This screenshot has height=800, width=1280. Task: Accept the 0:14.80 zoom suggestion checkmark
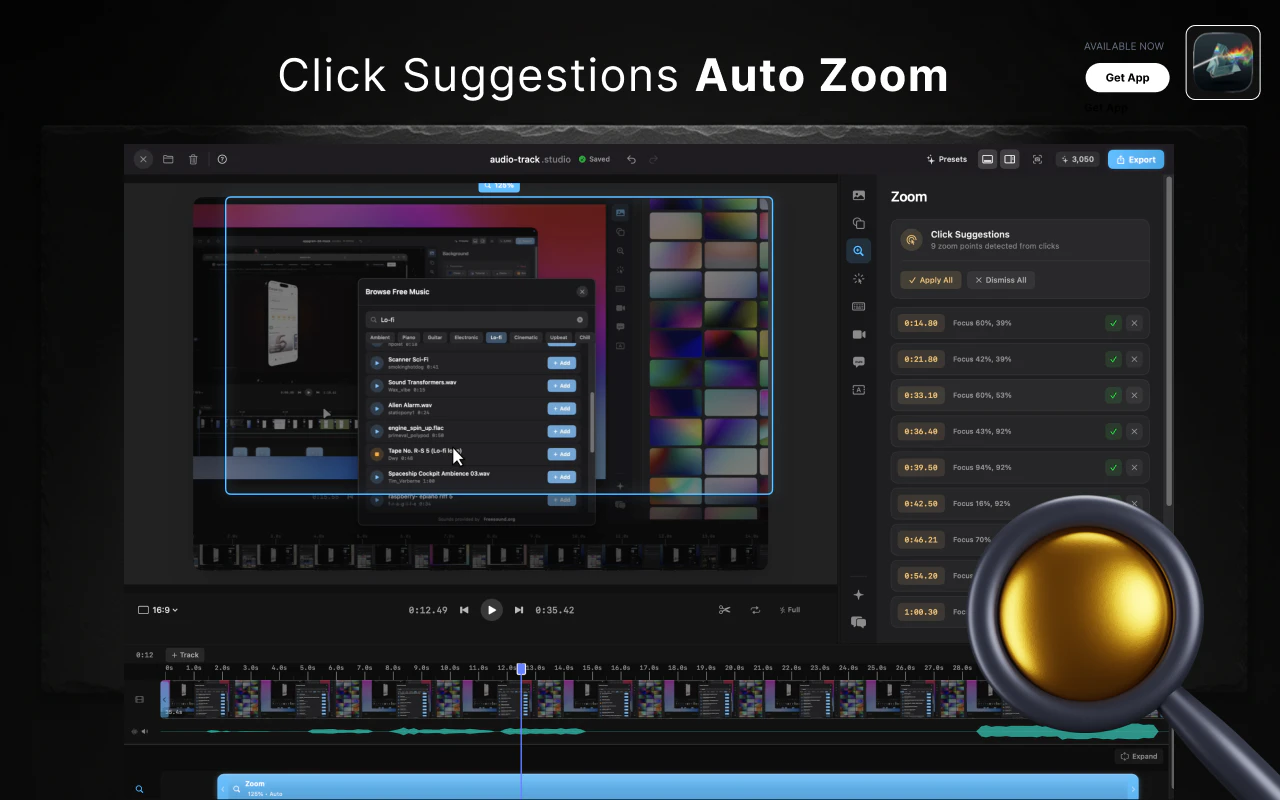(x=1113, y=323)
